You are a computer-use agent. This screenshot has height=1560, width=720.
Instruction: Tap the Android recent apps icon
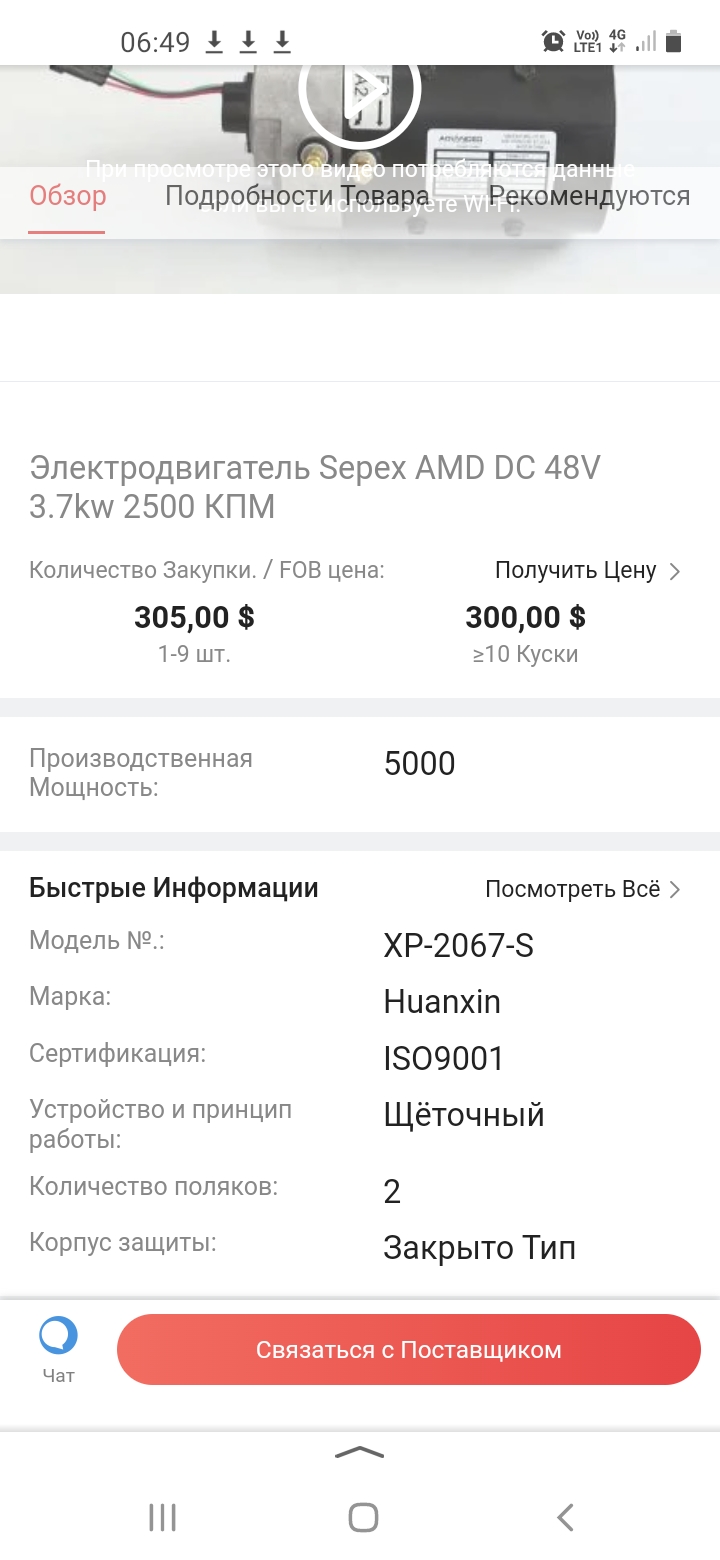click(x=162, y=1517)
